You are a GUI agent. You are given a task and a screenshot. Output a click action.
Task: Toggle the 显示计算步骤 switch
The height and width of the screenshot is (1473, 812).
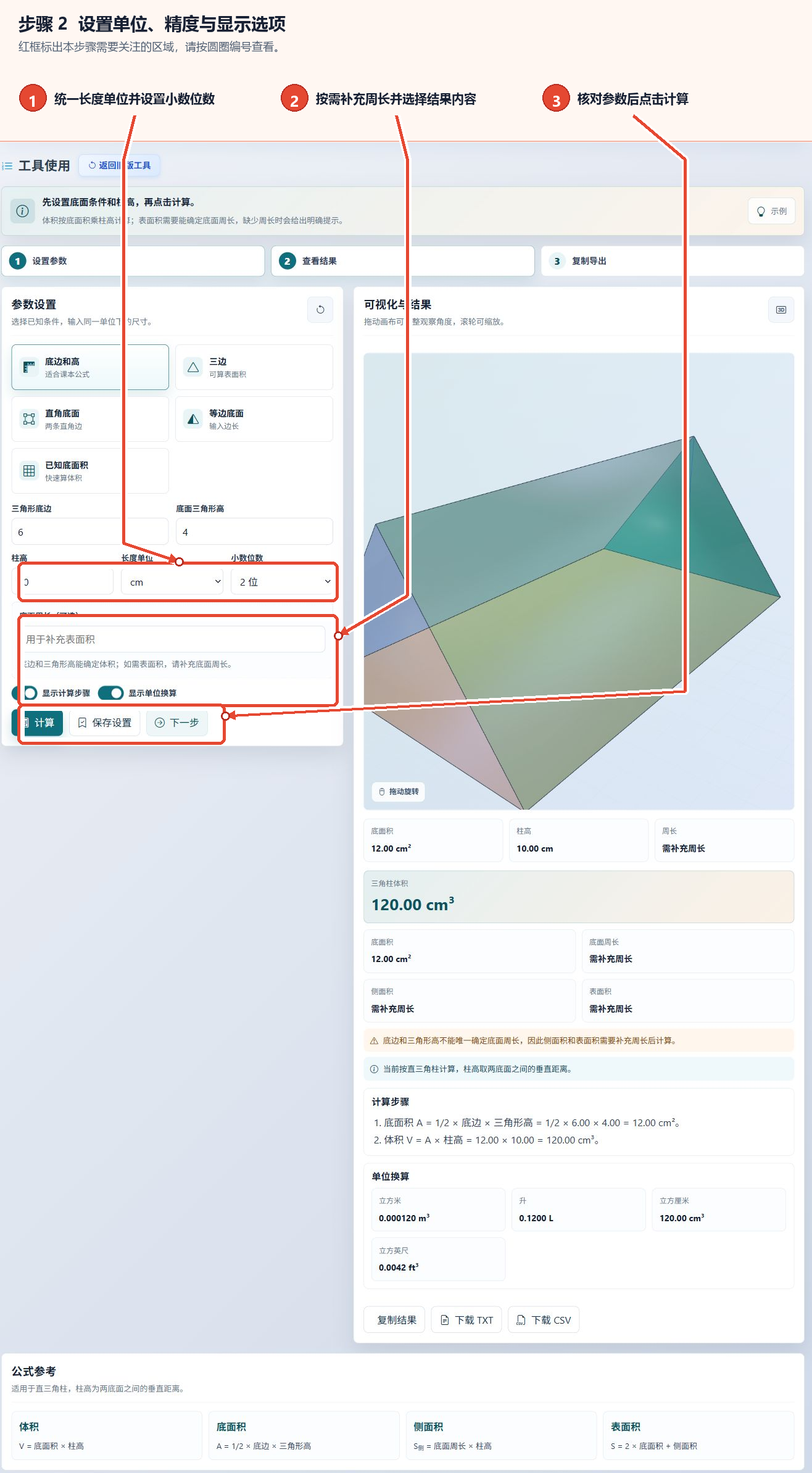pyautogui.click(x=25, y=693)
